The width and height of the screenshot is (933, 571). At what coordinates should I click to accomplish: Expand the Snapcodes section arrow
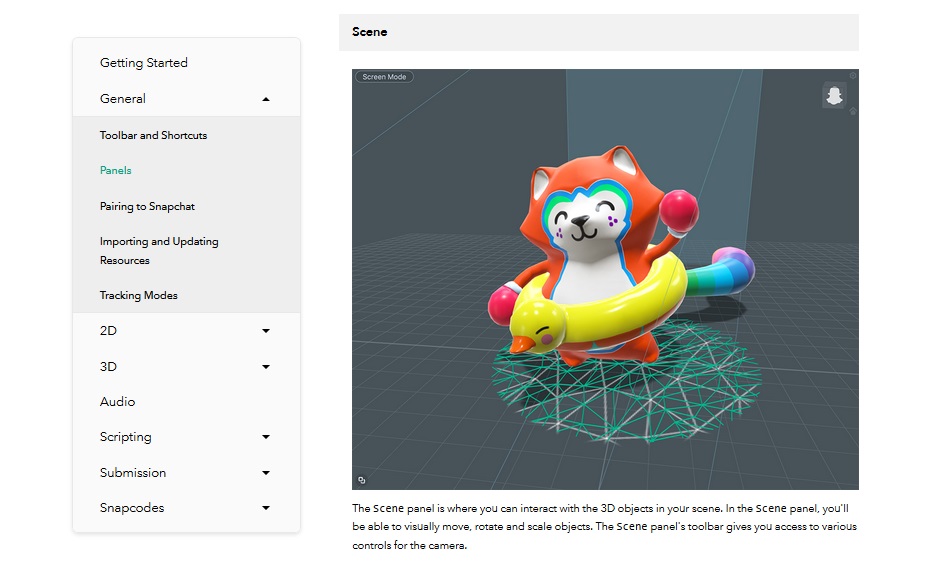tap(266, 508)
